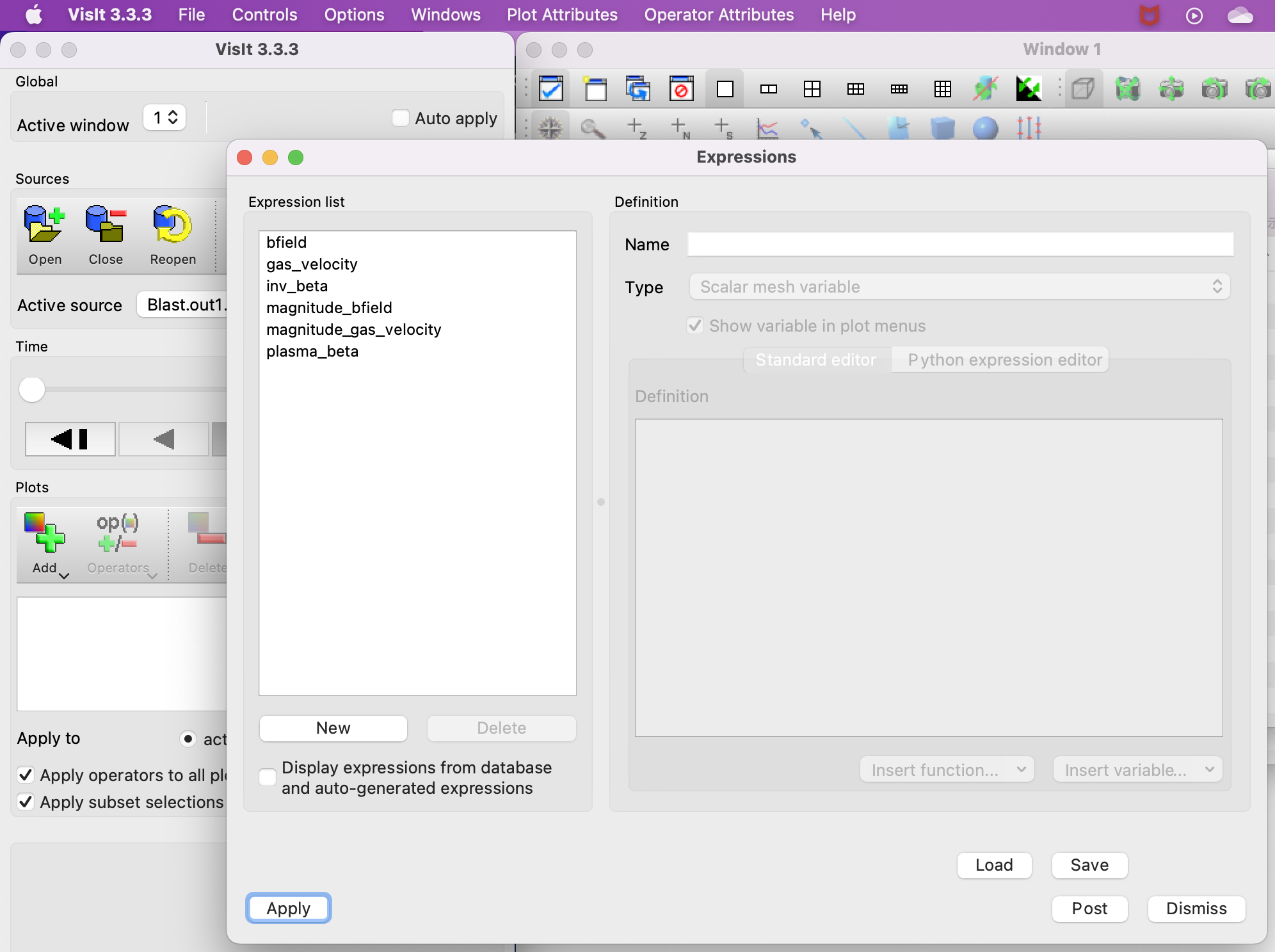Click the reverse play button
1275x952 pixels.
point(164,439)
